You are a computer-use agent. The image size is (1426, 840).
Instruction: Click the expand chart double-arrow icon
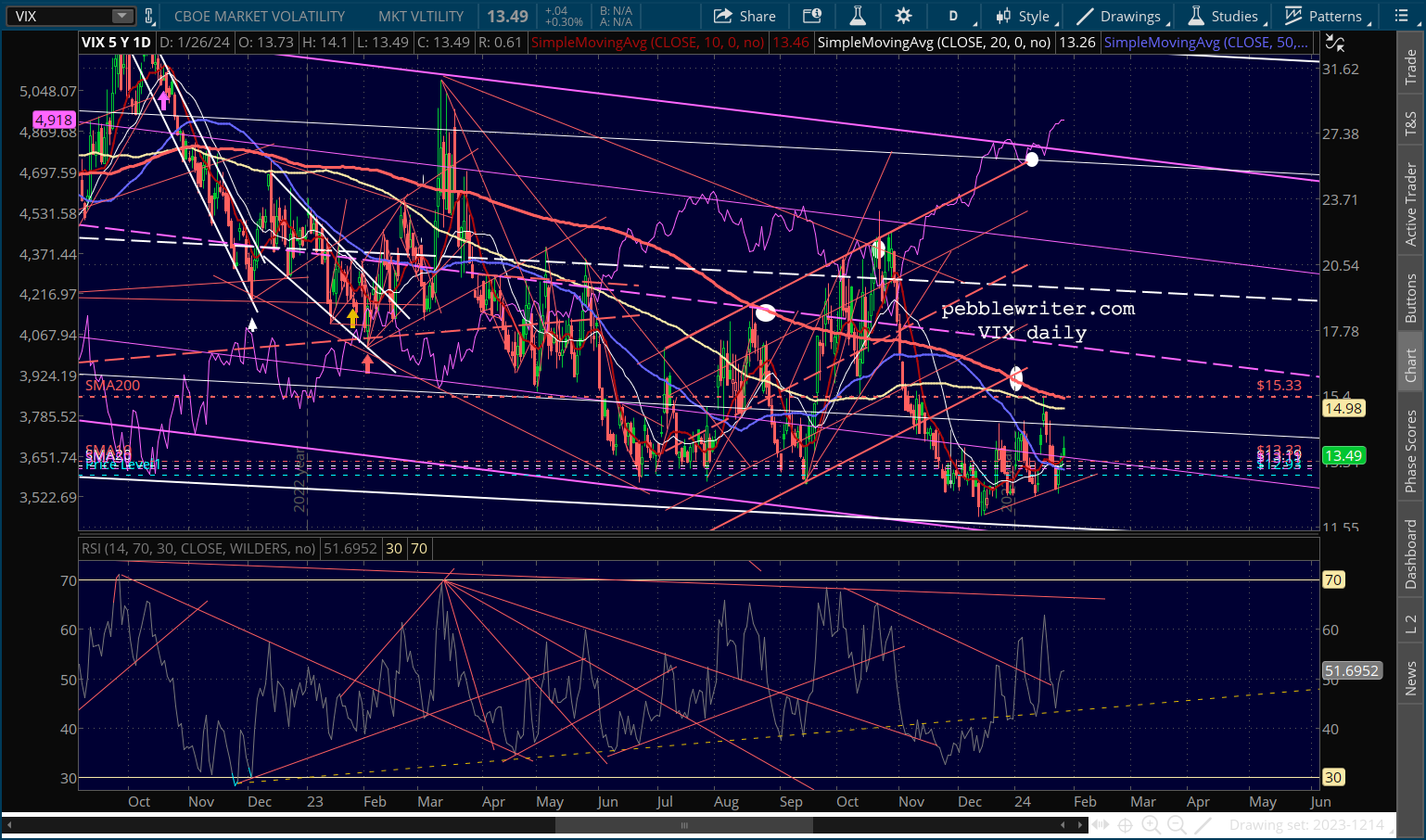[1100, 824]
